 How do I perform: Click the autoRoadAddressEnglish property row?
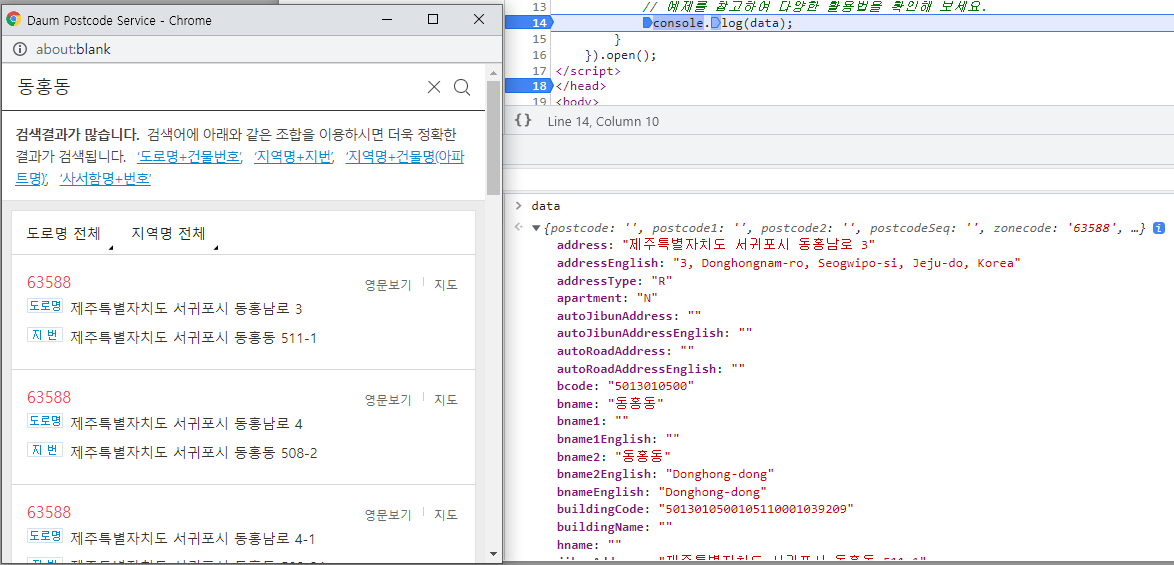click(x=651, y=368)
